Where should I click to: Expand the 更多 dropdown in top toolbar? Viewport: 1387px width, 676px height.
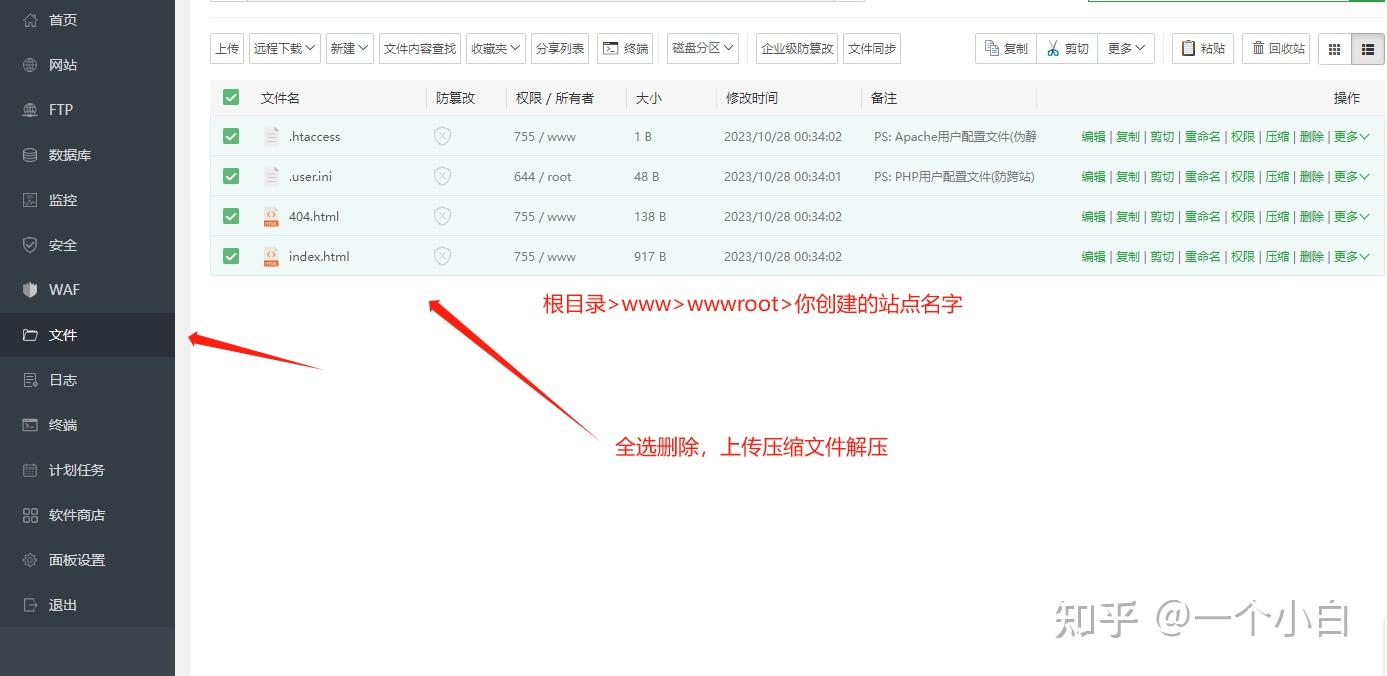click(x=1126, y=48)
